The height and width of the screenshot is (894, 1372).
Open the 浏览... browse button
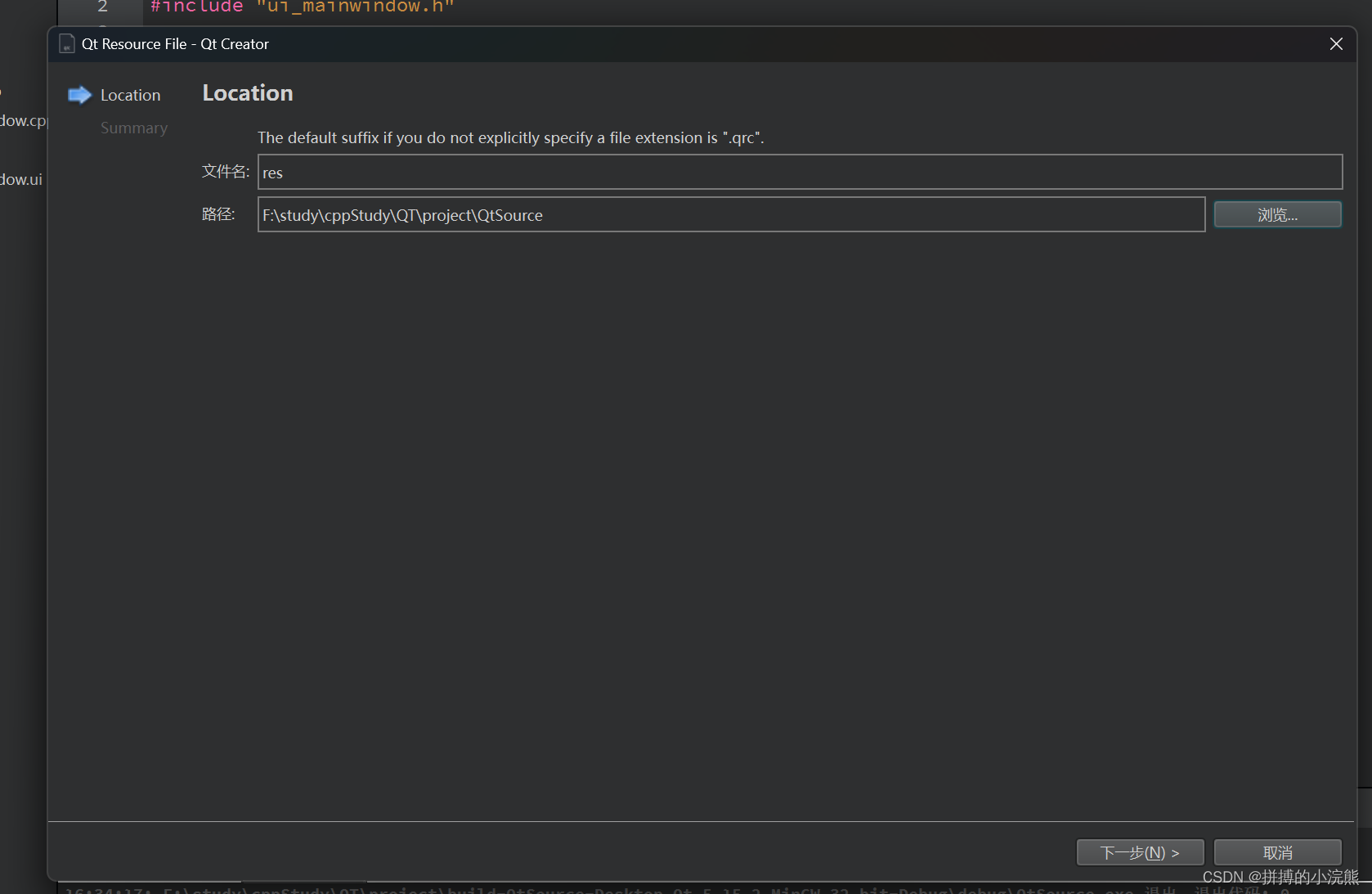tap(1277, 215)
